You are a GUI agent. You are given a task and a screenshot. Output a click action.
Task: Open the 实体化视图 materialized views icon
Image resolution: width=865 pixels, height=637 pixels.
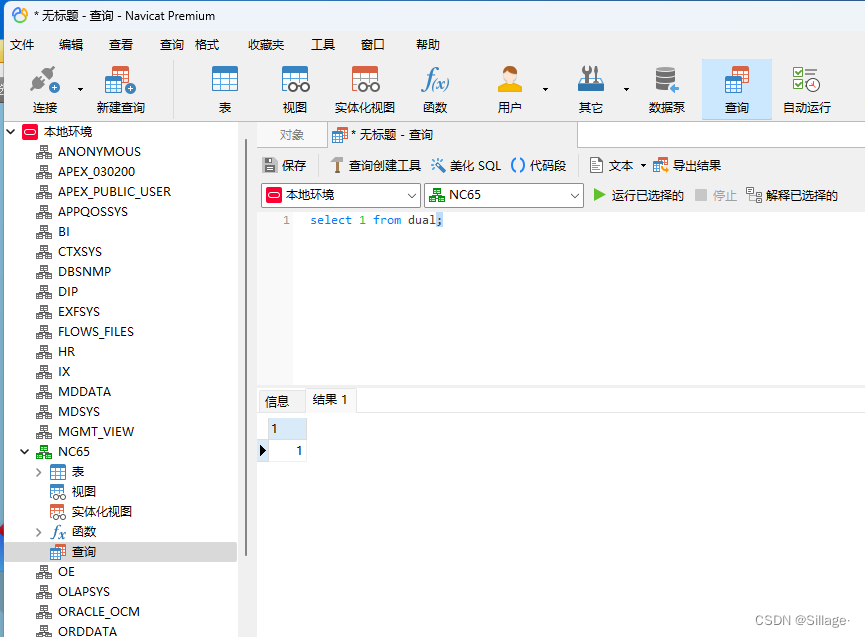tap(365, 89)
